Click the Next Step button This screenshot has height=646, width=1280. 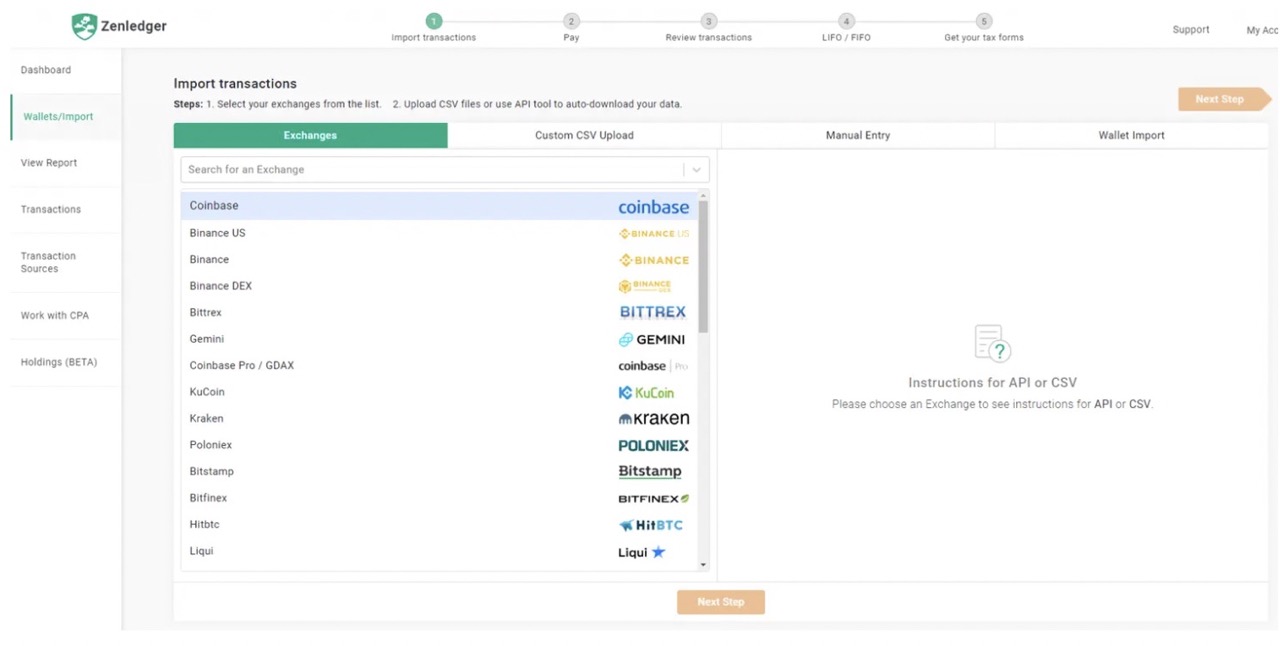(x=721, y=602)
